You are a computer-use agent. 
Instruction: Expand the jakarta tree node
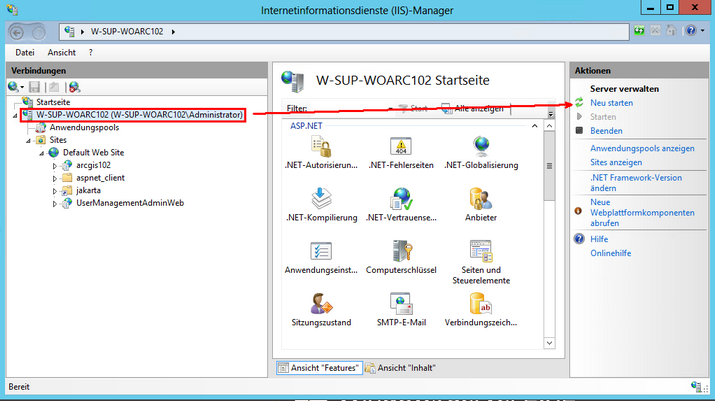coord(55,192)
